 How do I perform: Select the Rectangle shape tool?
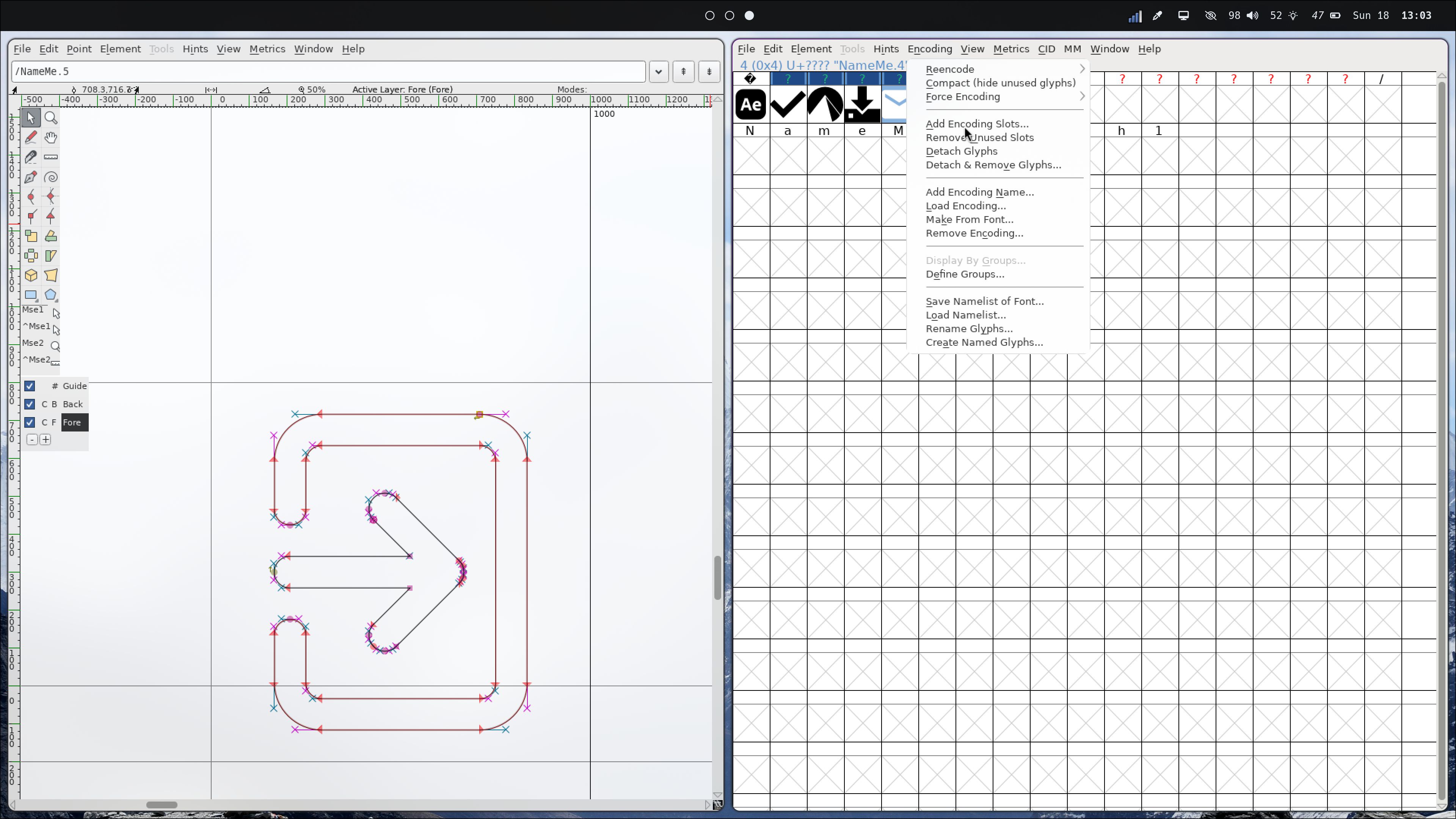click(31, 295)
